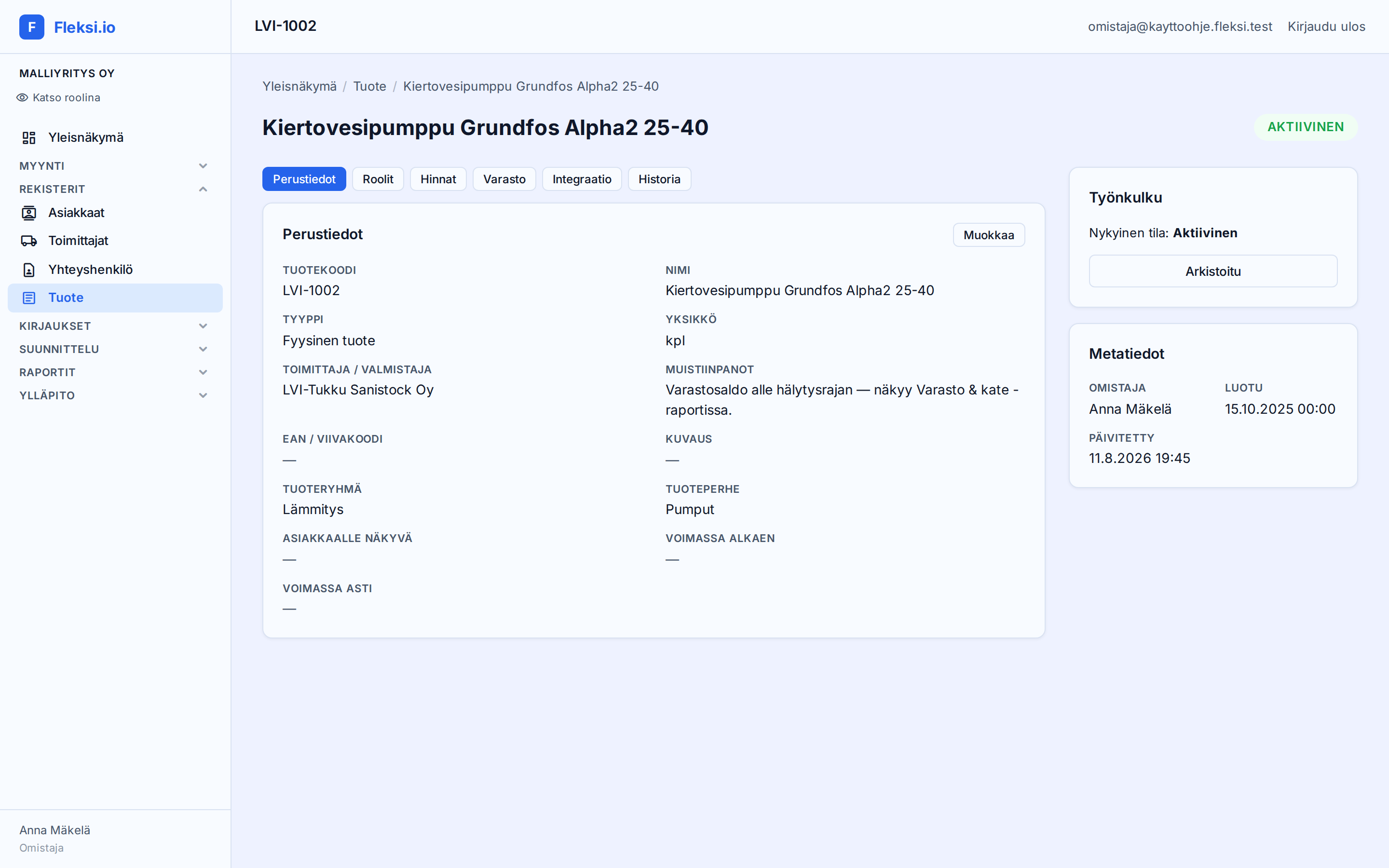The height and width of the screenshot is (868, 1389).
Task: Click the Yhteyshenkilö contact icon
Action: [29, 270]
